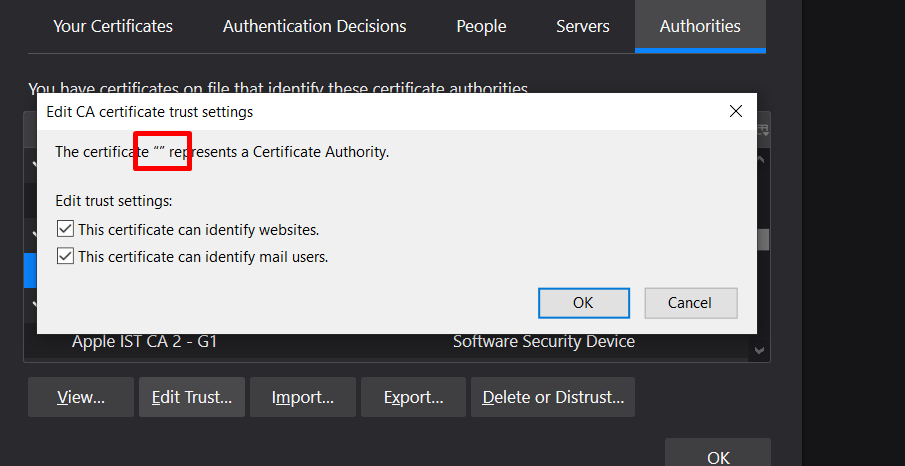Select Apple IST CA 2 - G1 certificate row
The width and height of the screenshot is (905, 466).
[x=143, y=341]
